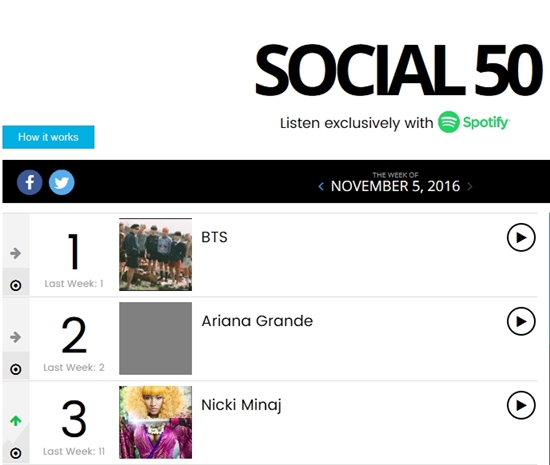
Task: Click the green up arrow for Nicki Minaj
Action: click(x=15, y=420)
